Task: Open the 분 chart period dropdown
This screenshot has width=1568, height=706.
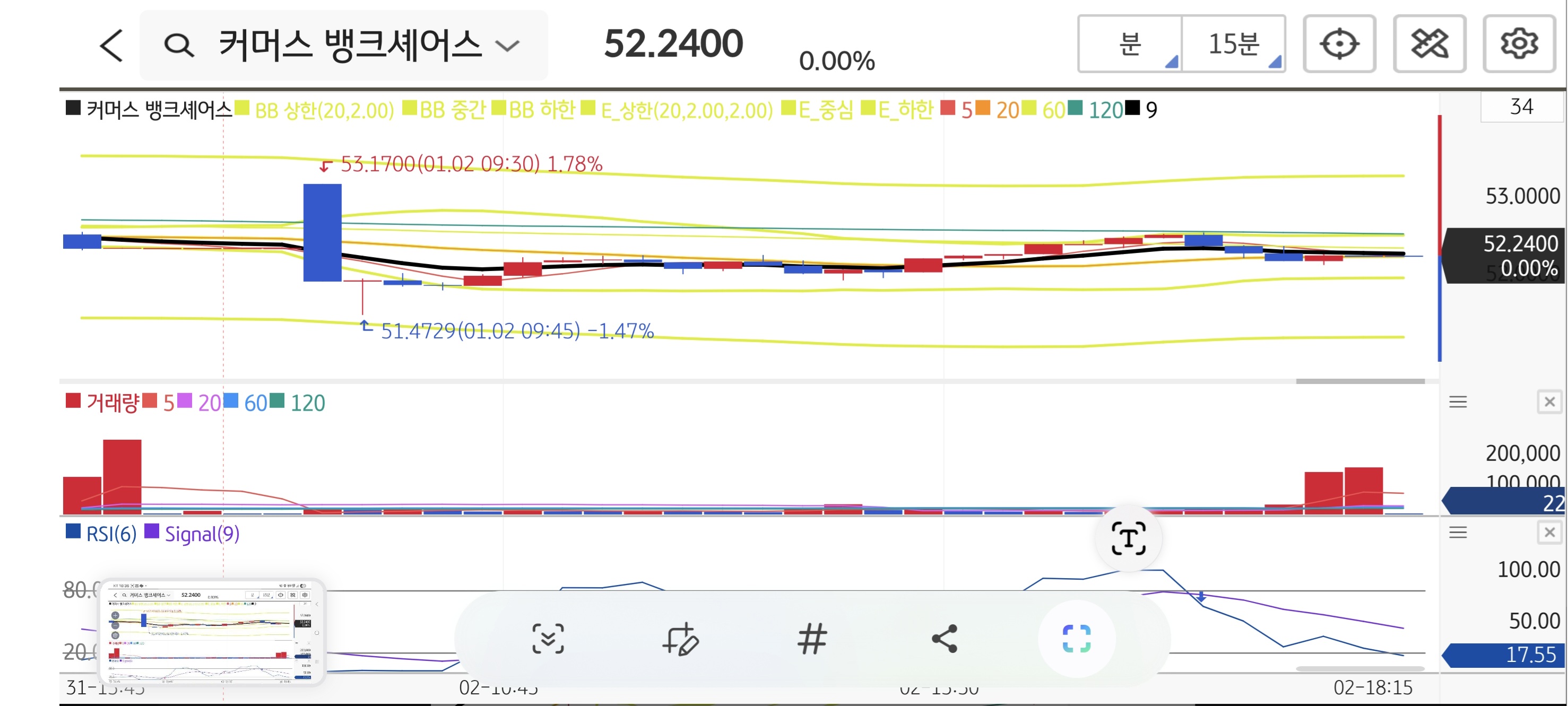Action: tap(1130, 44)
